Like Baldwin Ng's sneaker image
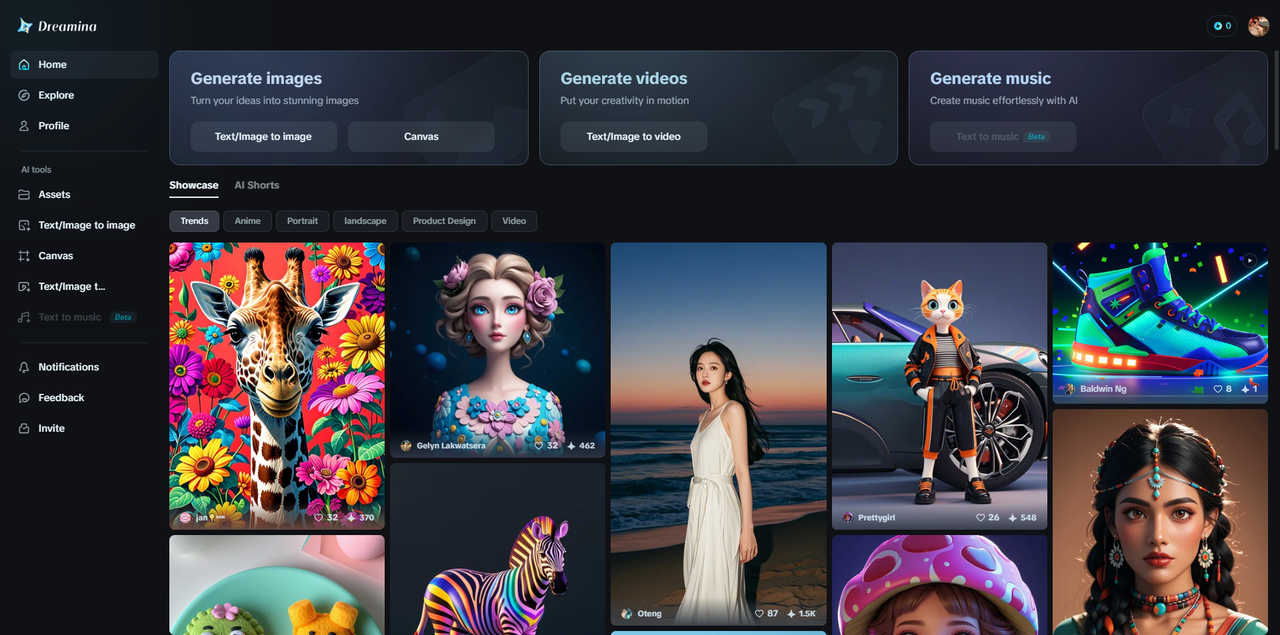 1218,389
